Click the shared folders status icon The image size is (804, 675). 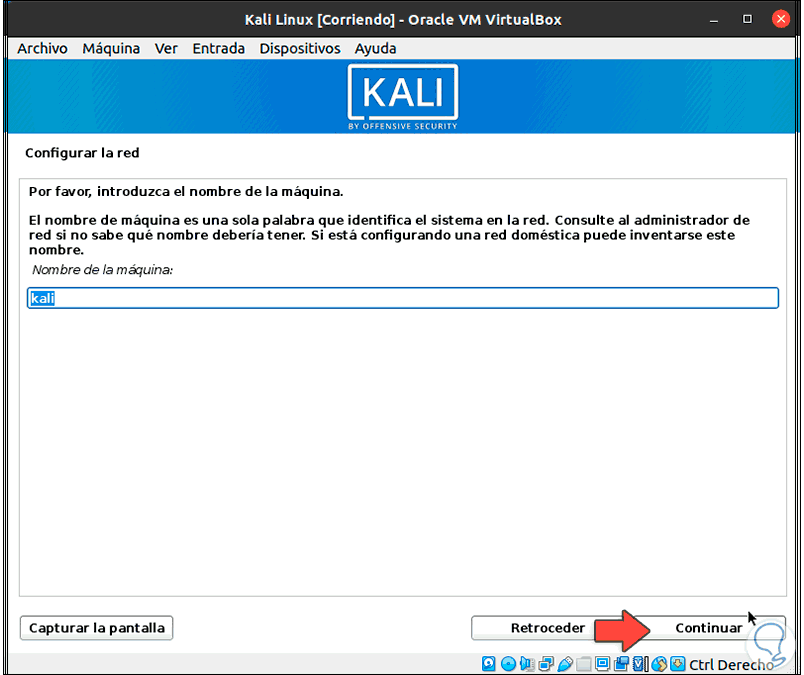[584, 664]
